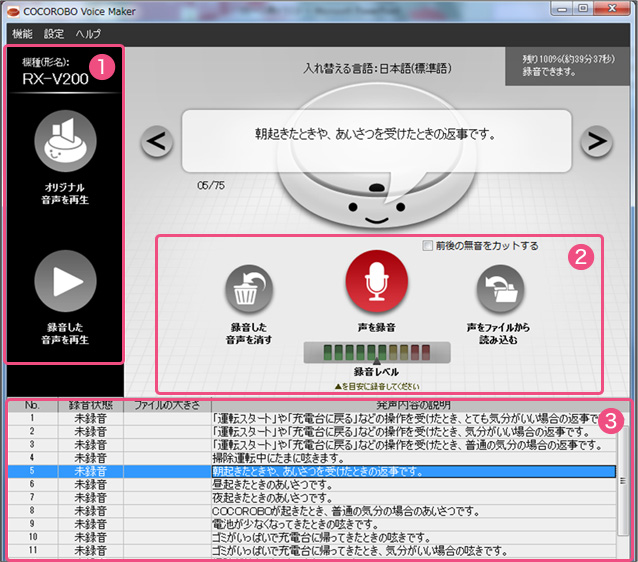Load voice from file folder icon

point(499,287)
